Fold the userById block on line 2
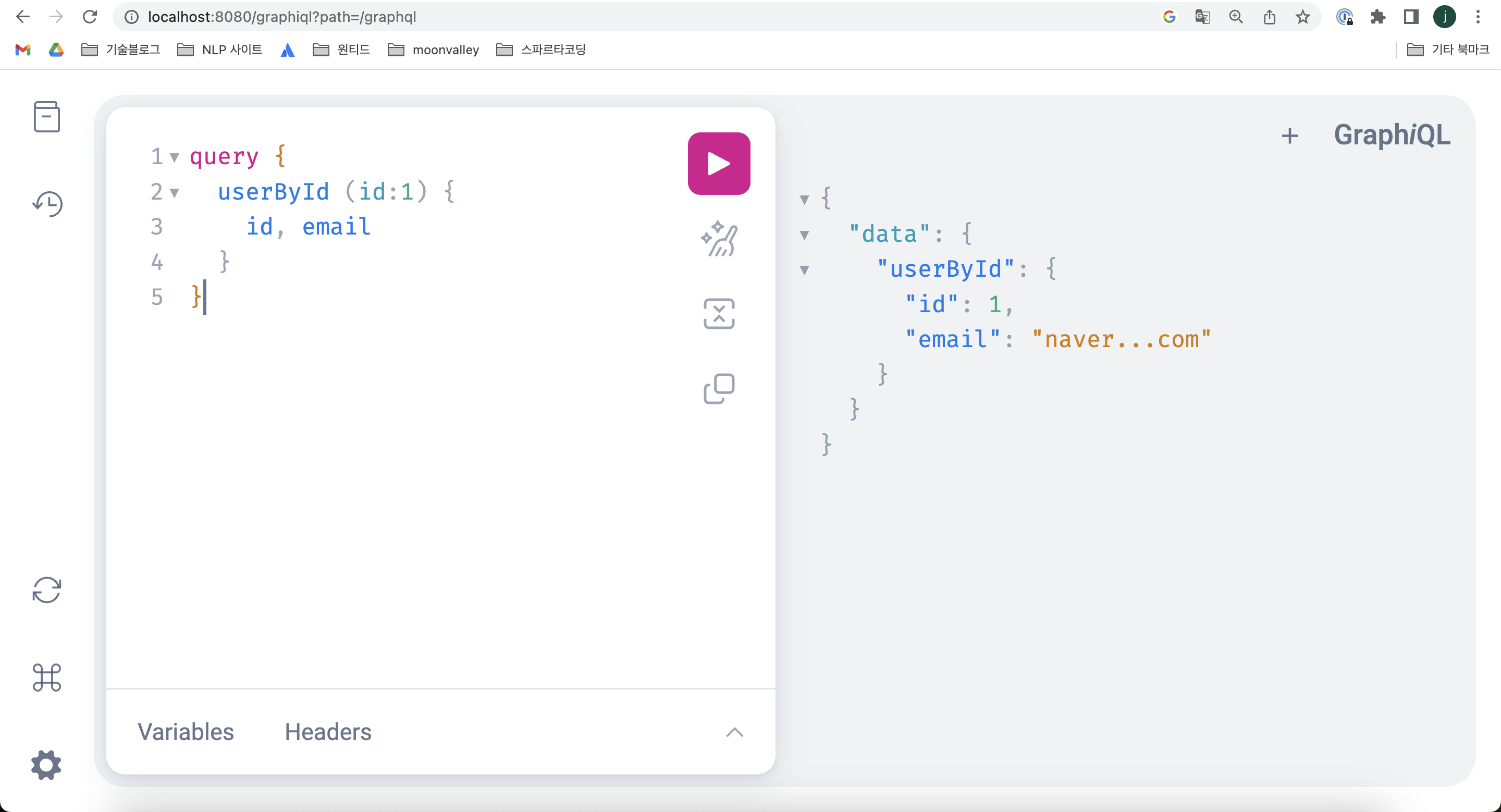Screen dimensions: 1501x812 (x=174, y=193)
